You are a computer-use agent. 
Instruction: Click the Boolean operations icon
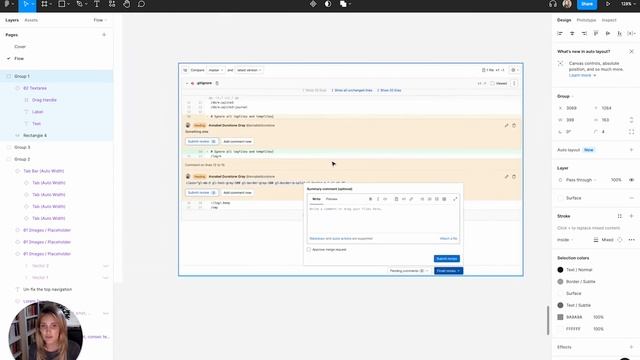click(x=343, y=4)
